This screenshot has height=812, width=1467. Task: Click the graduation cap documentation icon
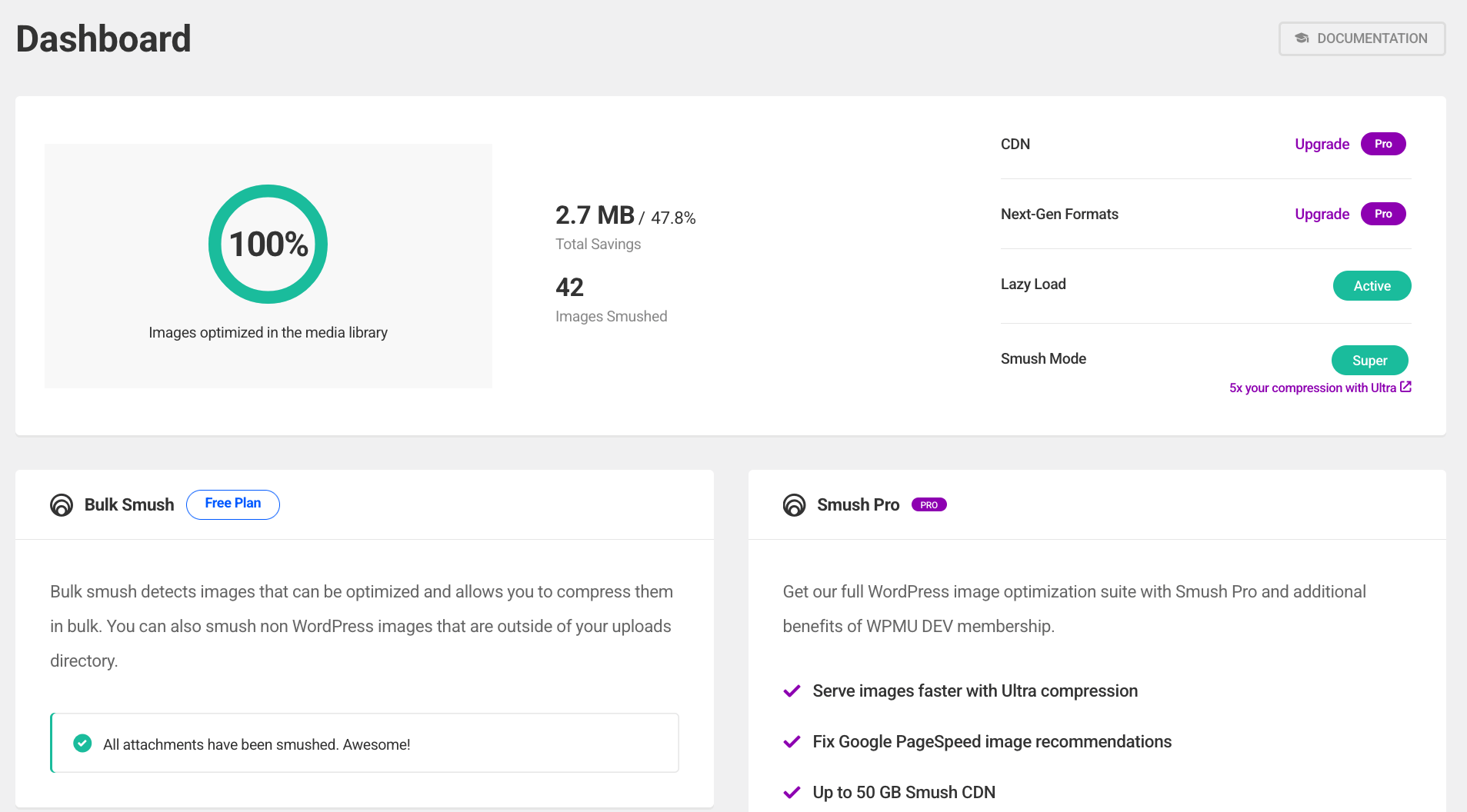(x=1302, y=38)
